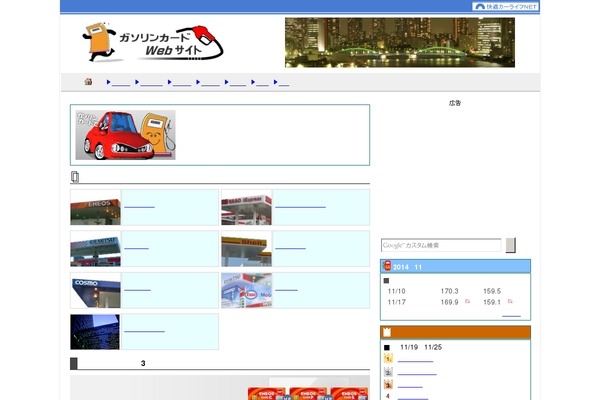
Task: Open the fourth-ranked card link
Action: click(413, 397)
